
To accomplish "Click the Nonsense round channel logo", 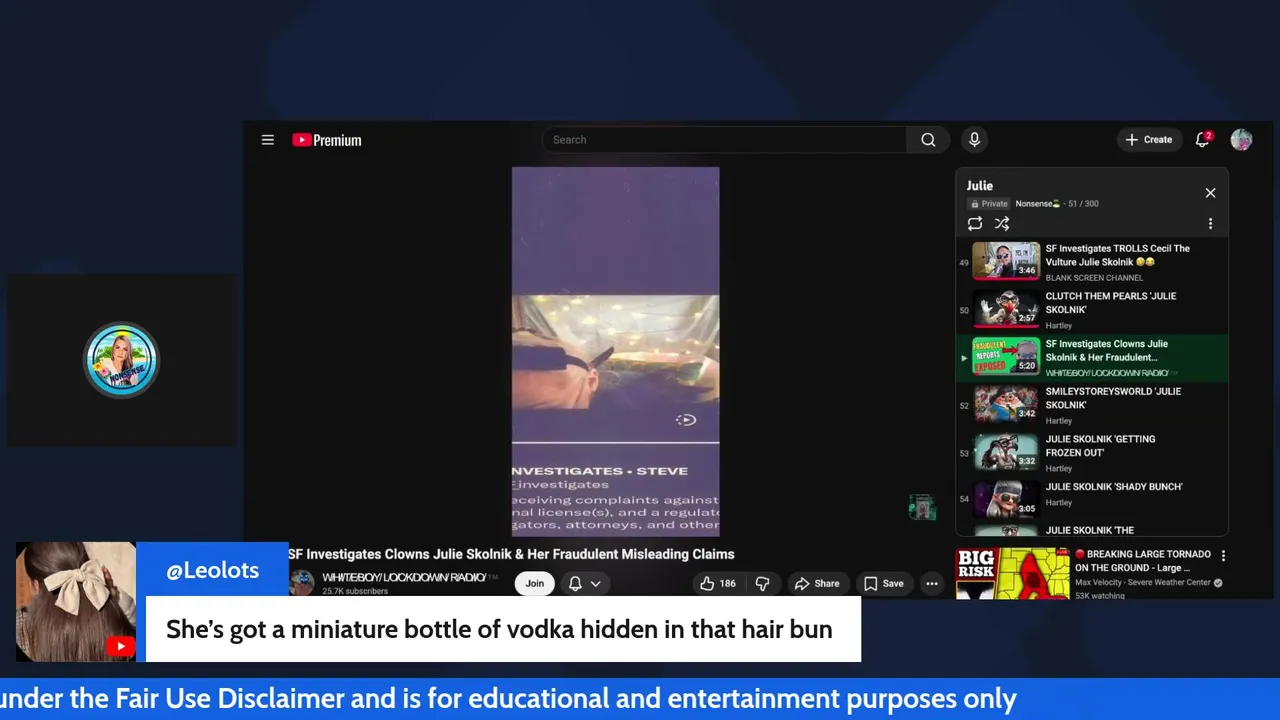I will [x=122, y=360].
